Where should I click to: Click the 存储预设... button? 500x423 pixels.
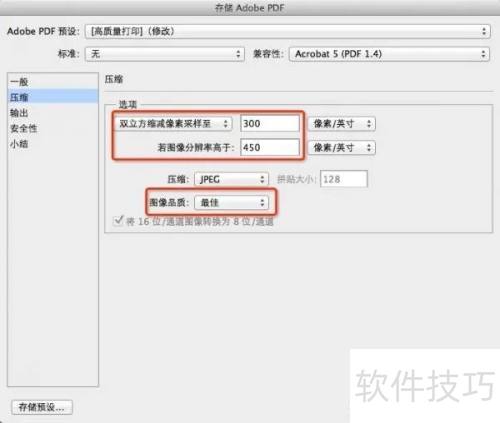pyautogui.click(x=42, y=407)
